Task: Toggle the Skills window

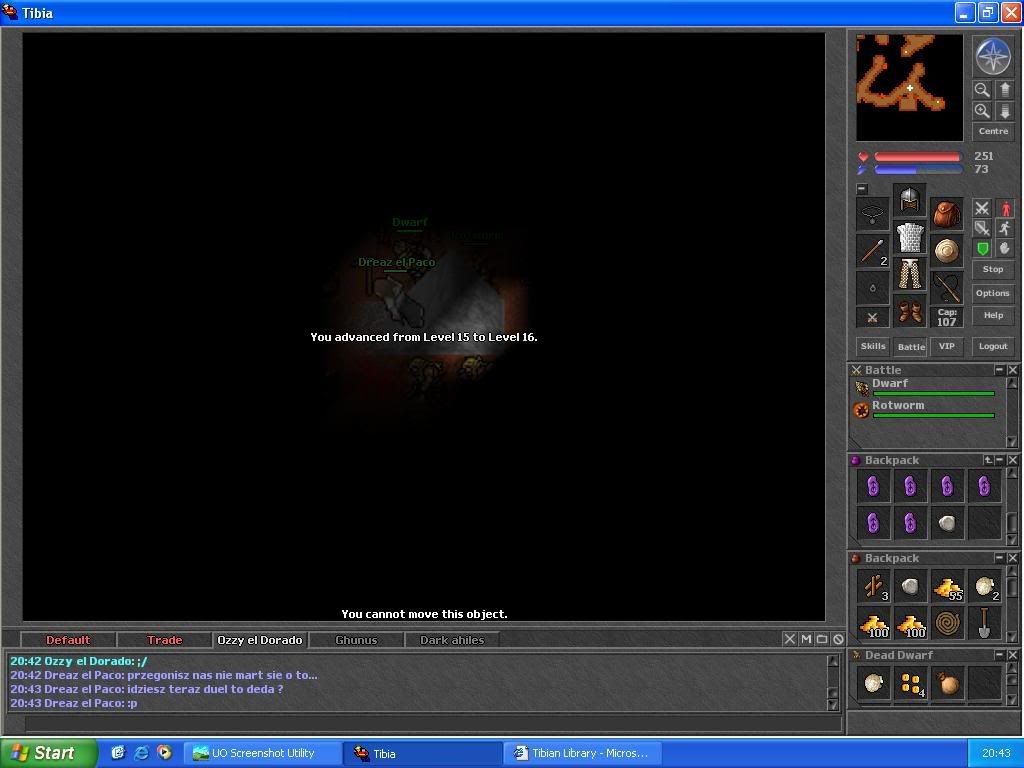Action: 872,346
